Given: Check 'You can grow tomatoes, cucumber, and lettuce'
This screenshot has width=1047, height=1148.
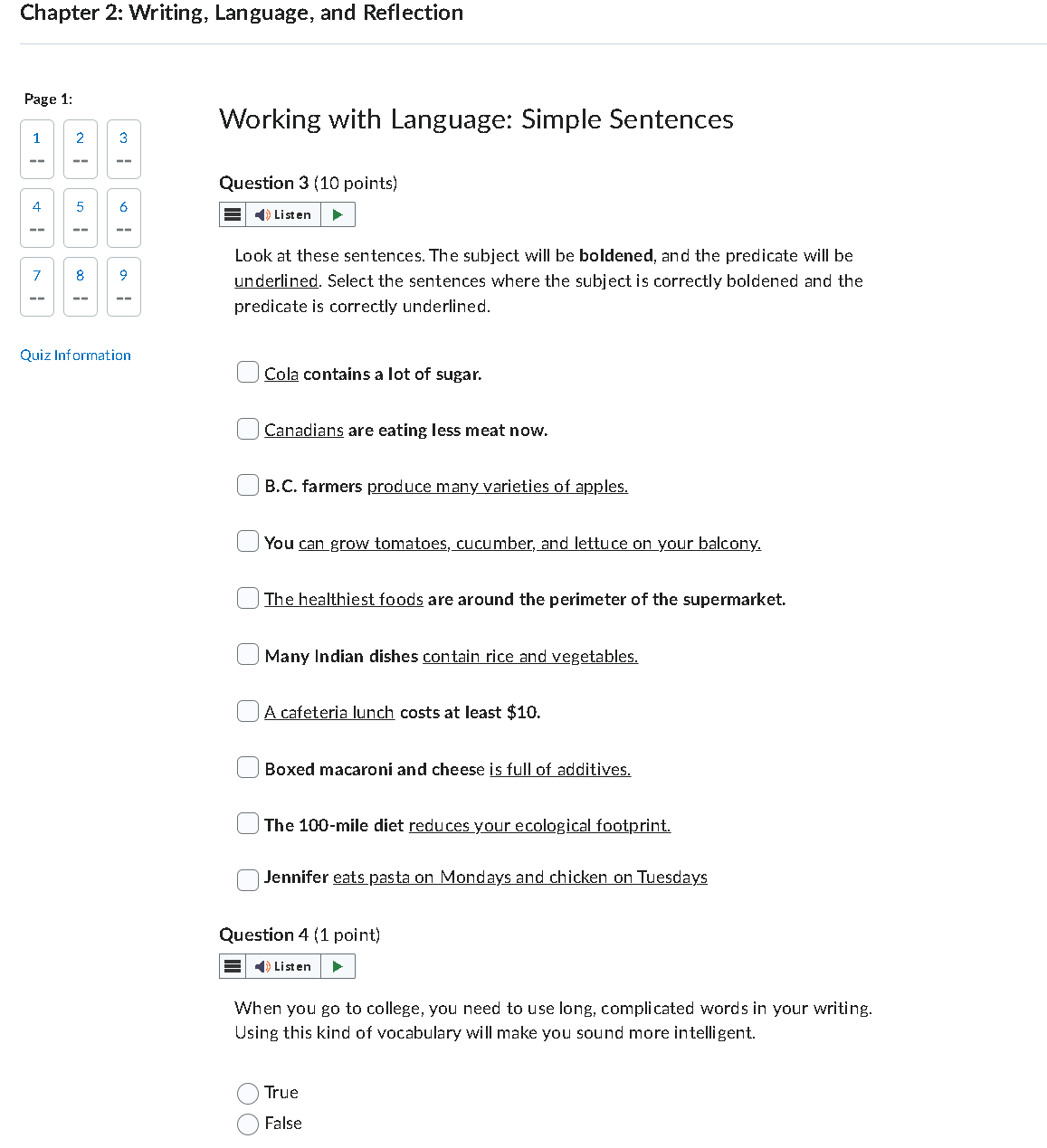Looking at the screenshot, I should (247, 541).
